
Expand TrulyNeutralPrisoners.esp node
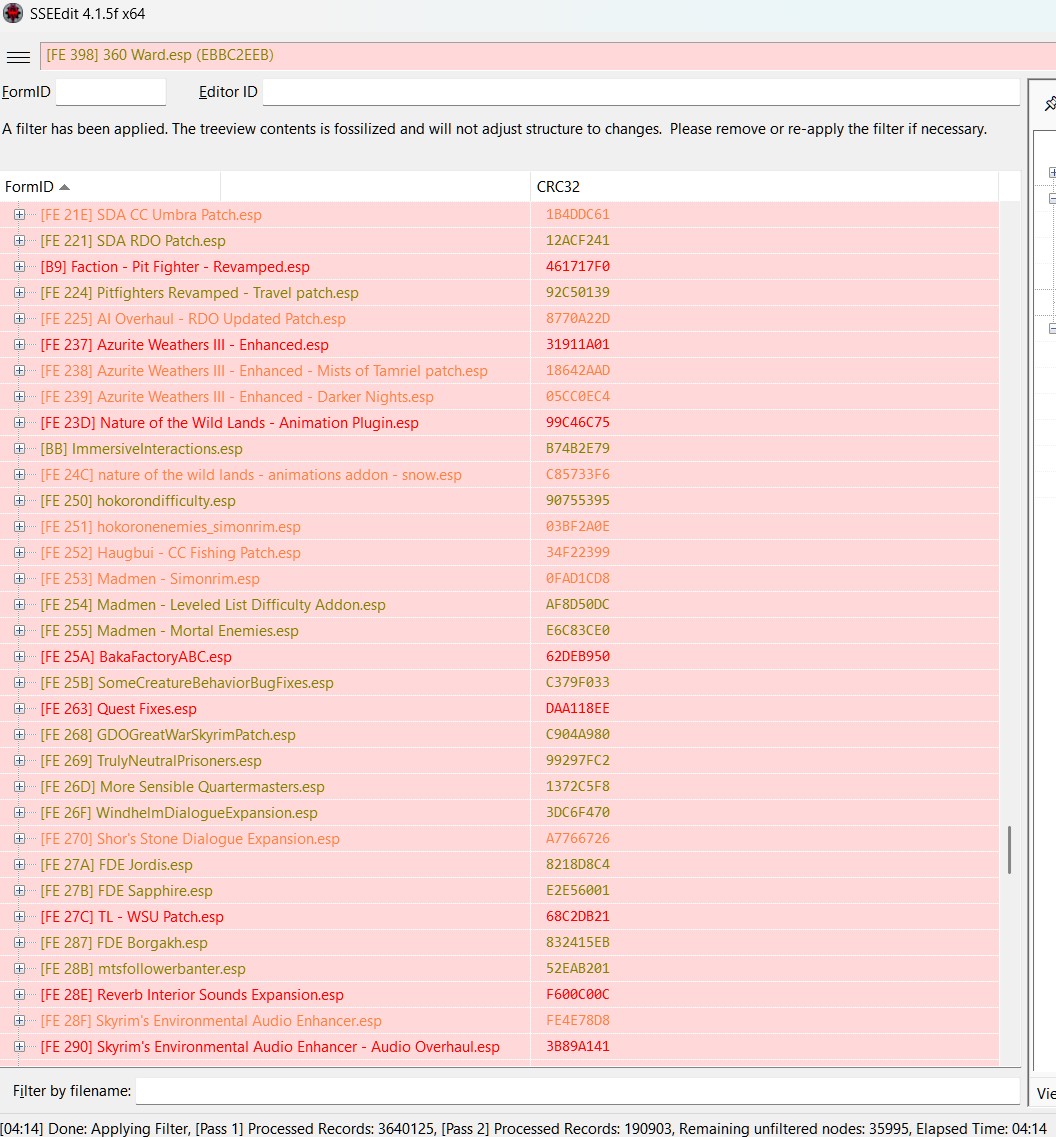click(20, 761)
